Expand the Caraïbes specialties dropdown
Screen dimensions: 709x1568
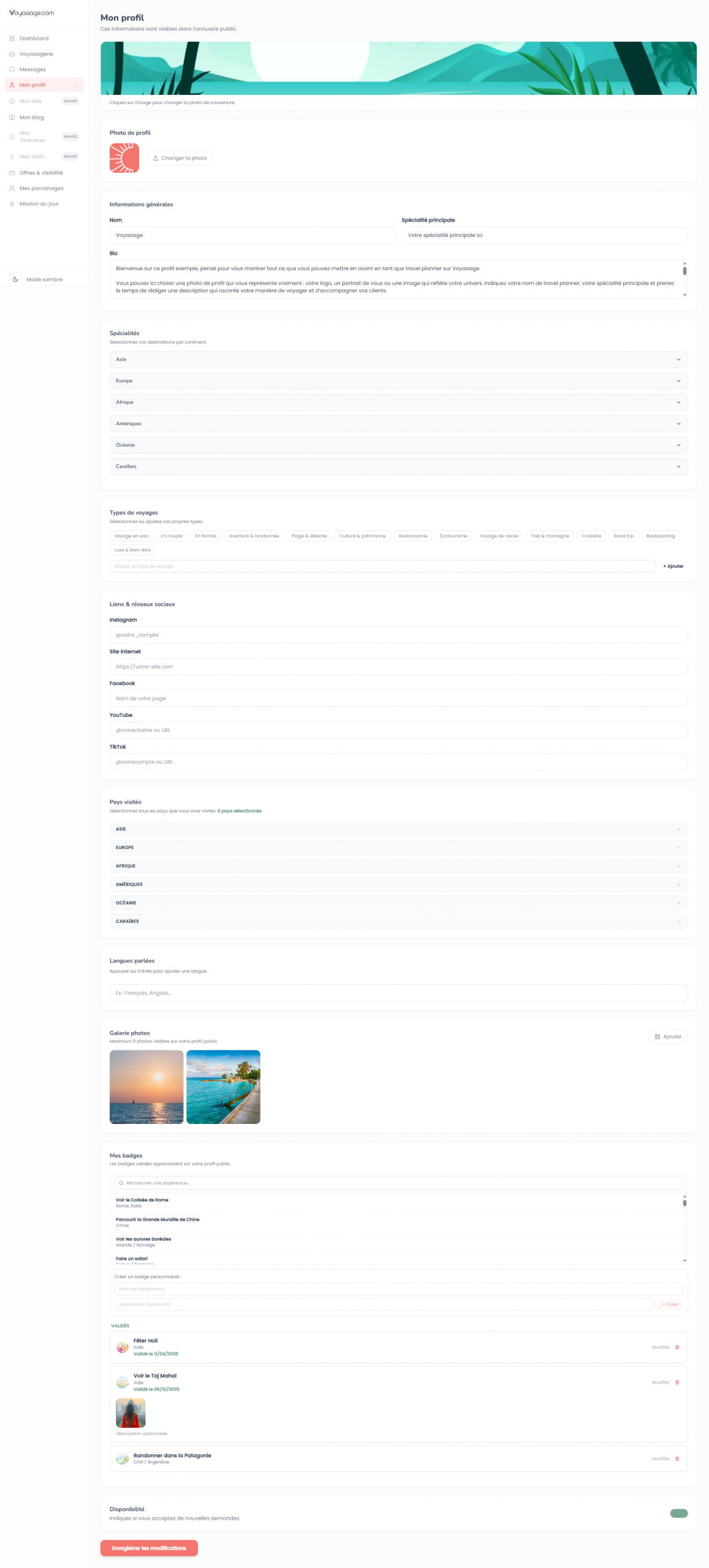(x=398, y=467)
